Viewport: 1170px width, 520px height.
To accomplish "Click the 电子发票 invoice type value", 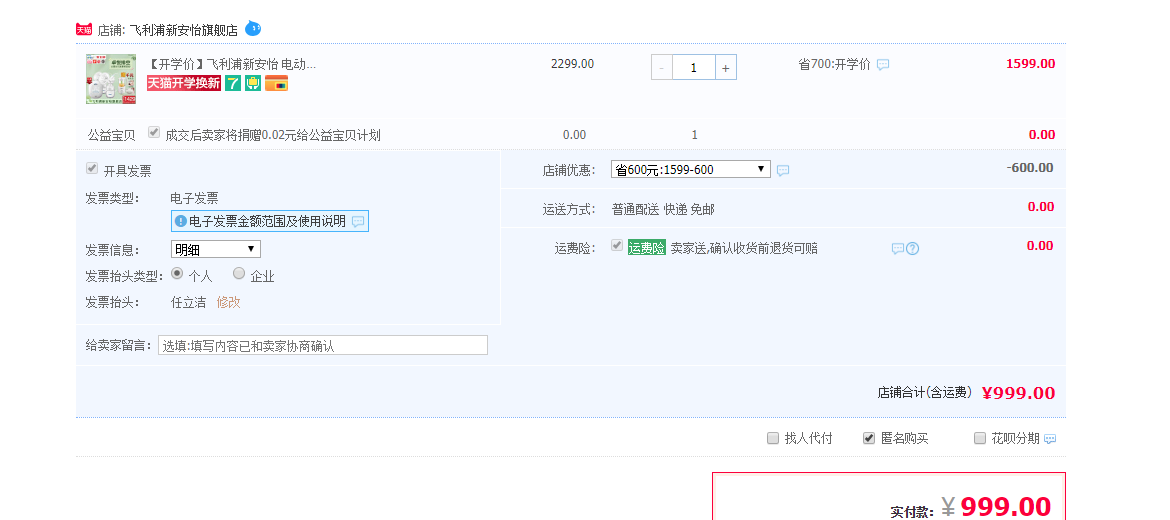I will [195, 198].
